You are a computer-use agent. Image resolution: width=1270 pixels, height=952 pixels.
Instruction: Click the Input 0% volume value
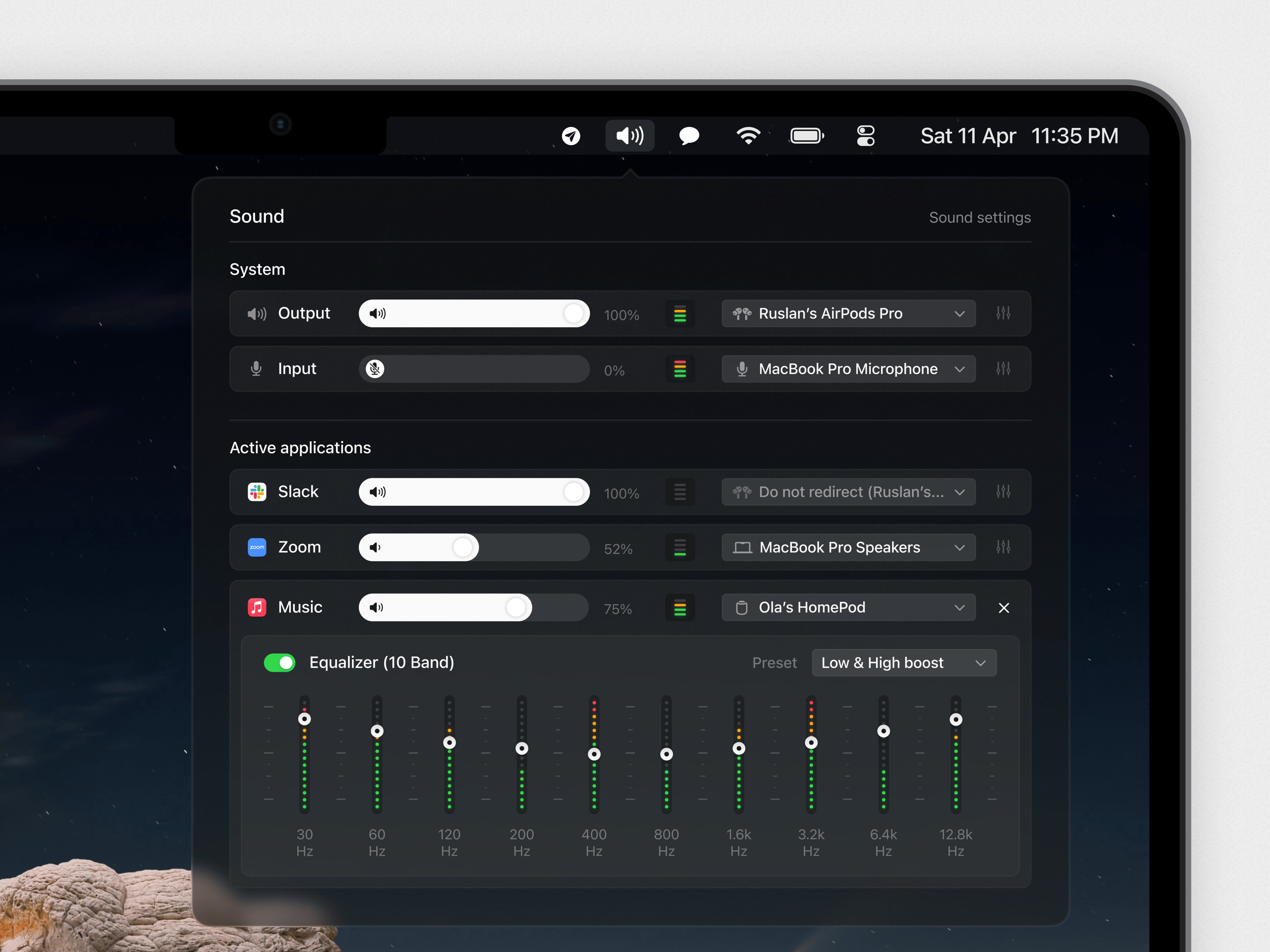point(614,371)
